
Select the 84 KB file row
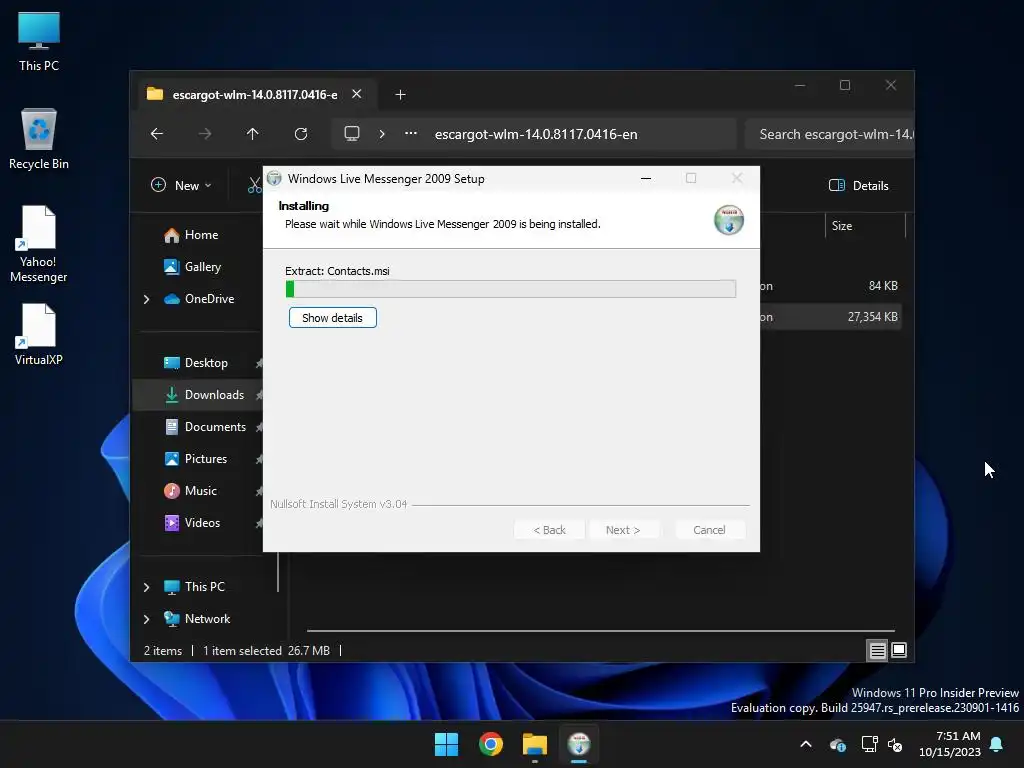click(829, 286)
